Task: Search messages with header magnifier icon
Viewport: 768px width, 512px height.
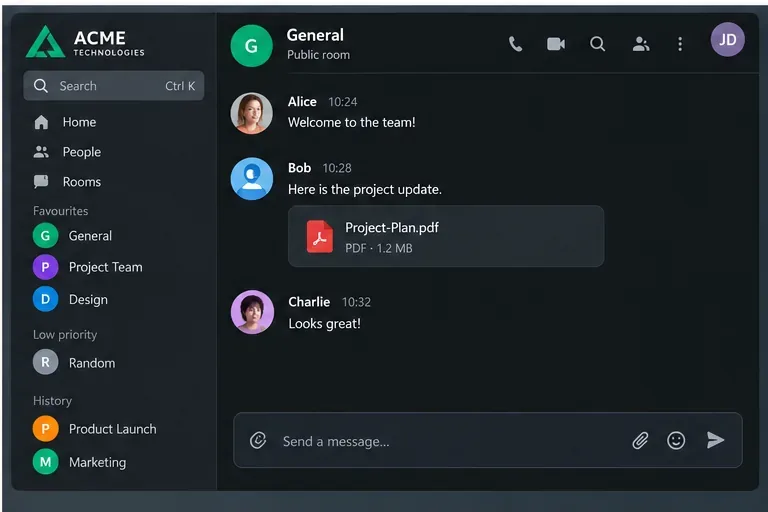Action: 597,44
